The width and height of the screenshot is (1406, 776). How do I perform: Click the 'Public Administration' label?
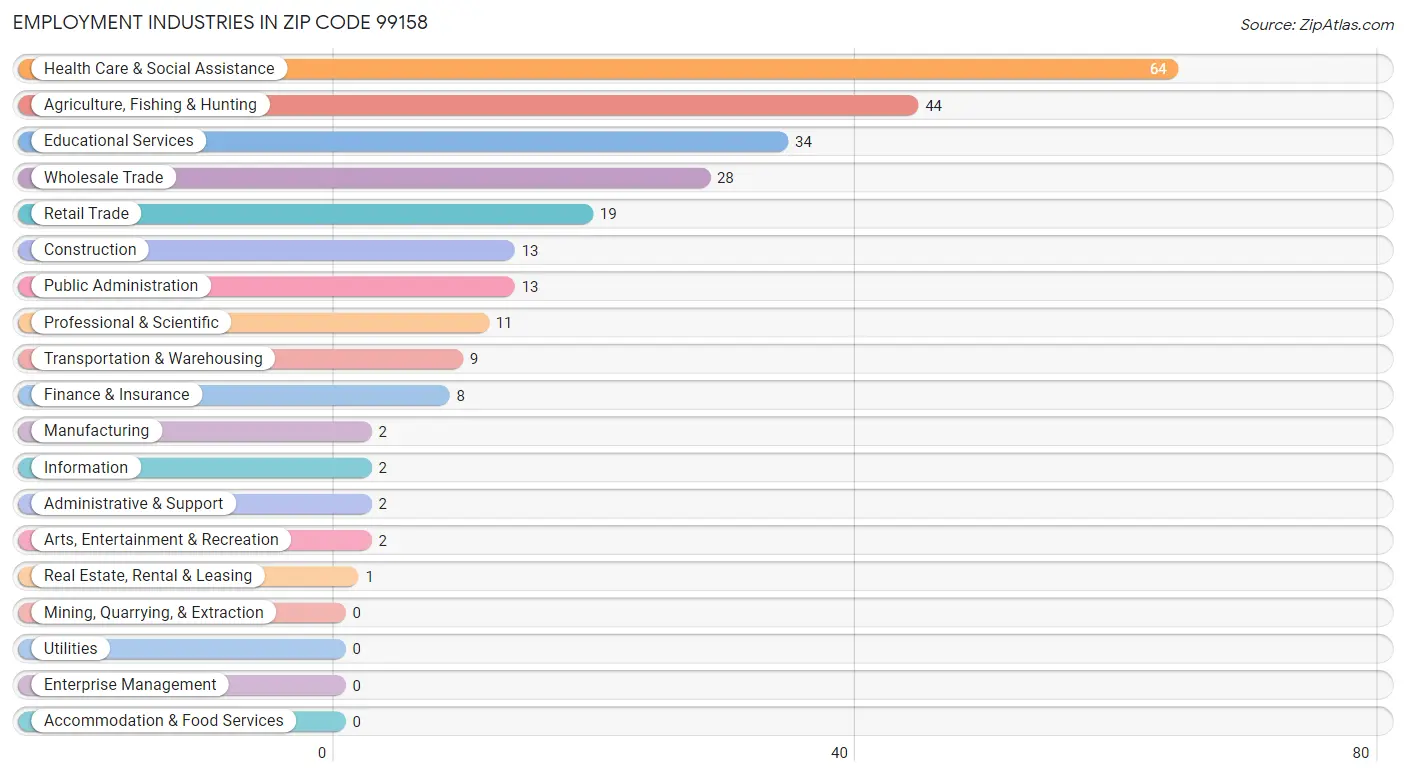click(x=121, y=286)
